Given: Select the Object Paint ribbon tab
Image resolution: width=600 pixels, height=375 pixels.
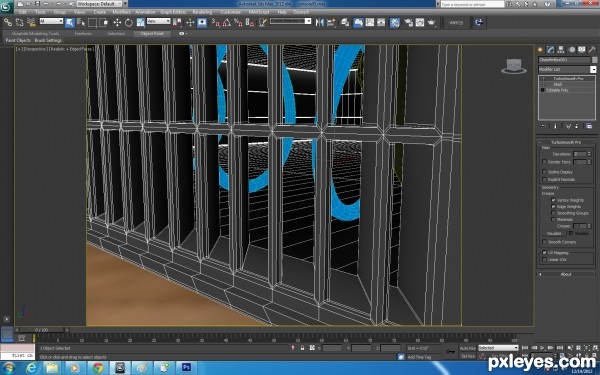Looking at the screenshot, I should coord(152,34).
